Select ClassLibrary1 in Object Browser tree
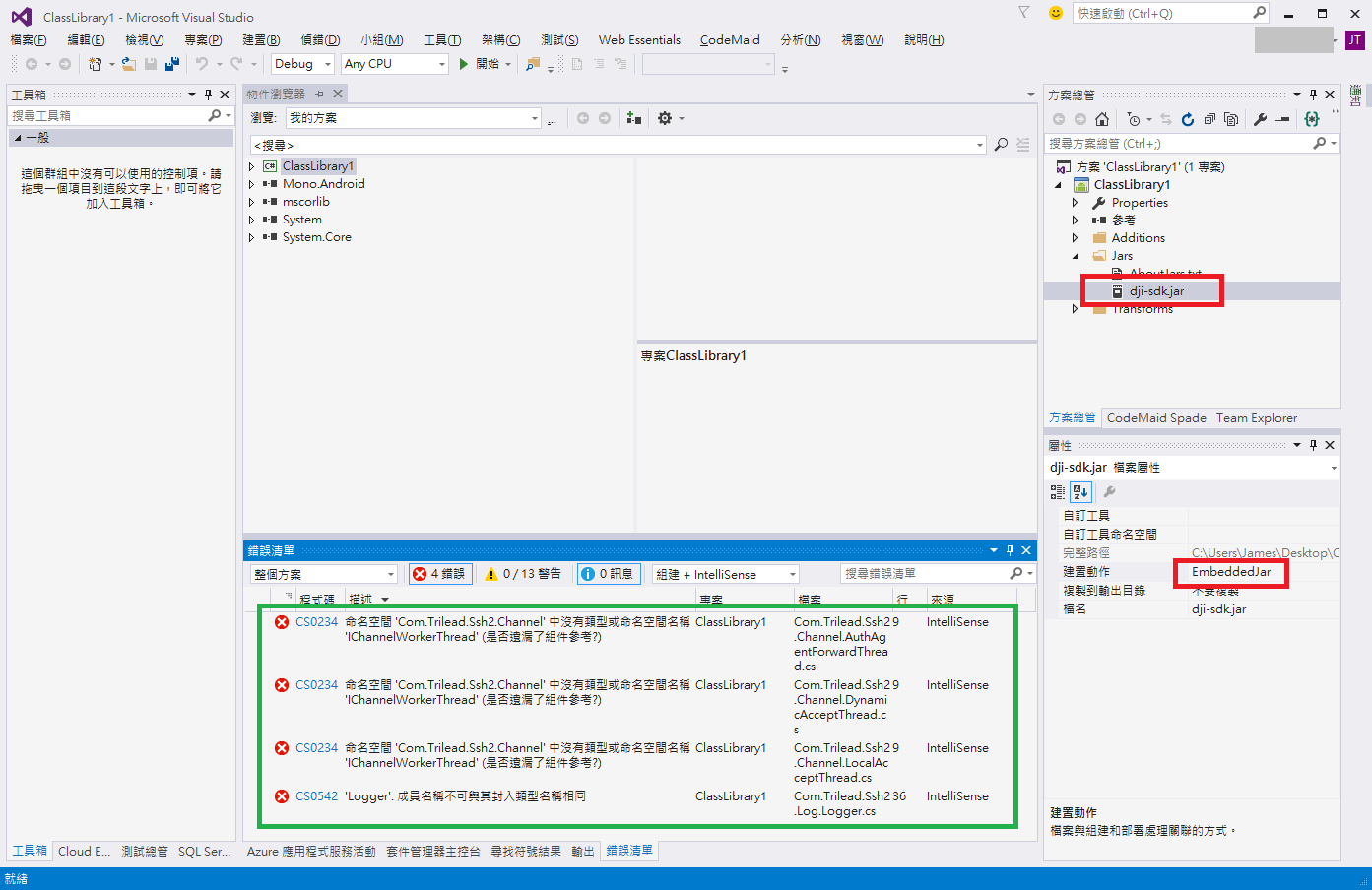The image size is (1372, 890). (x=317, y=166)
